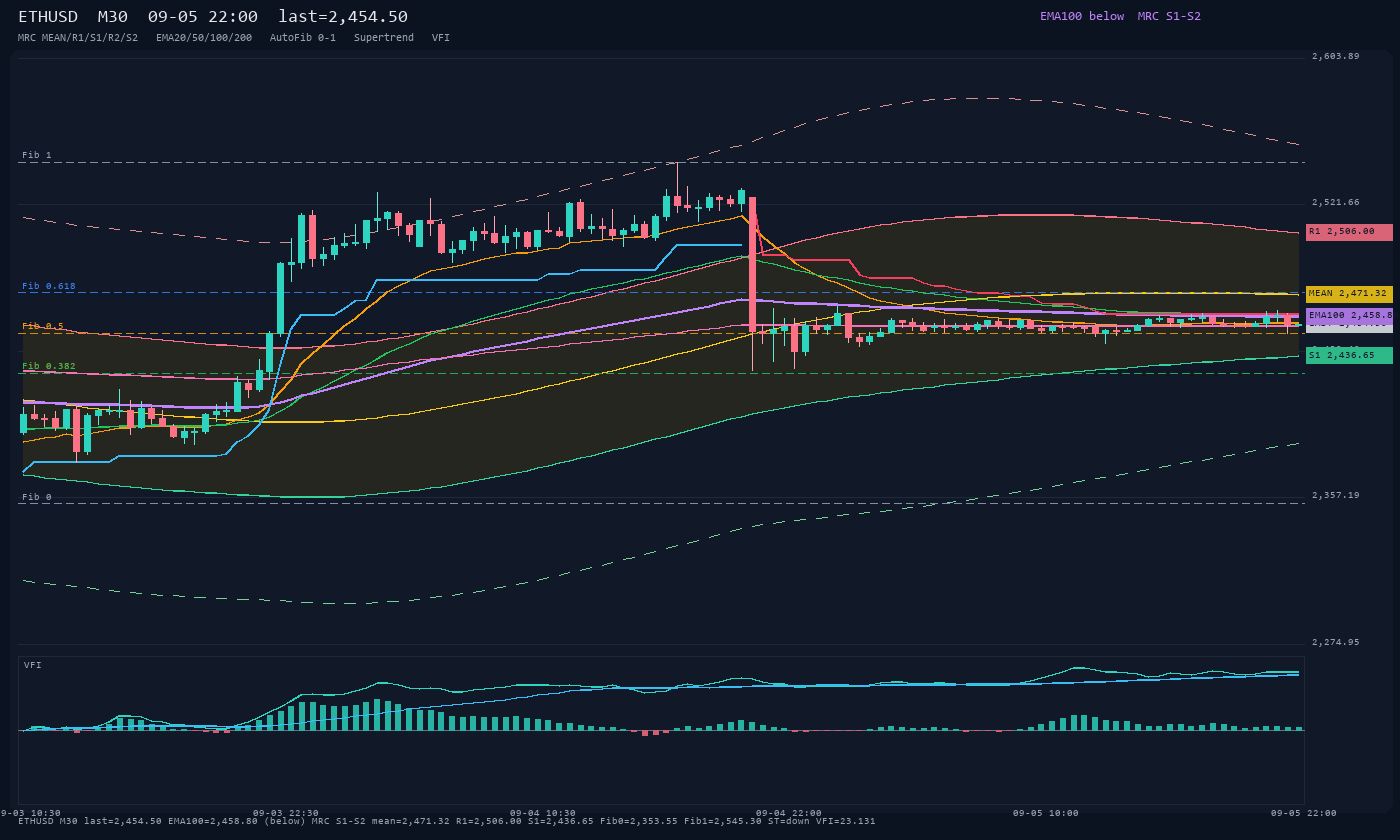The image size is (1400, 840).
Task: Click the 2,274.95 price axis value
Action: (x=1336, y=642)
